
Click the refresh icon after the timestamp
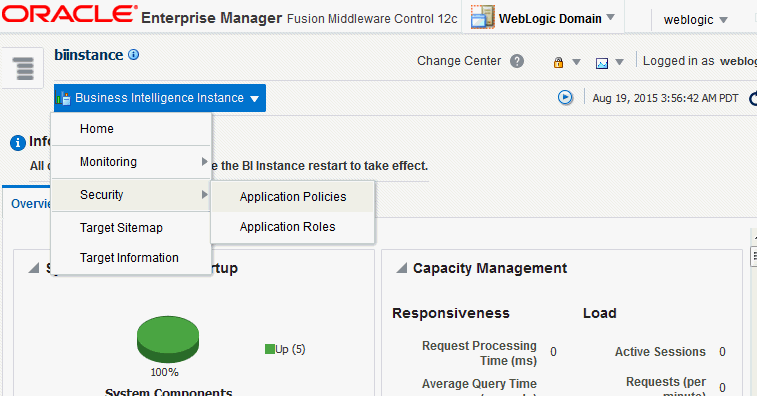point(753,99)
